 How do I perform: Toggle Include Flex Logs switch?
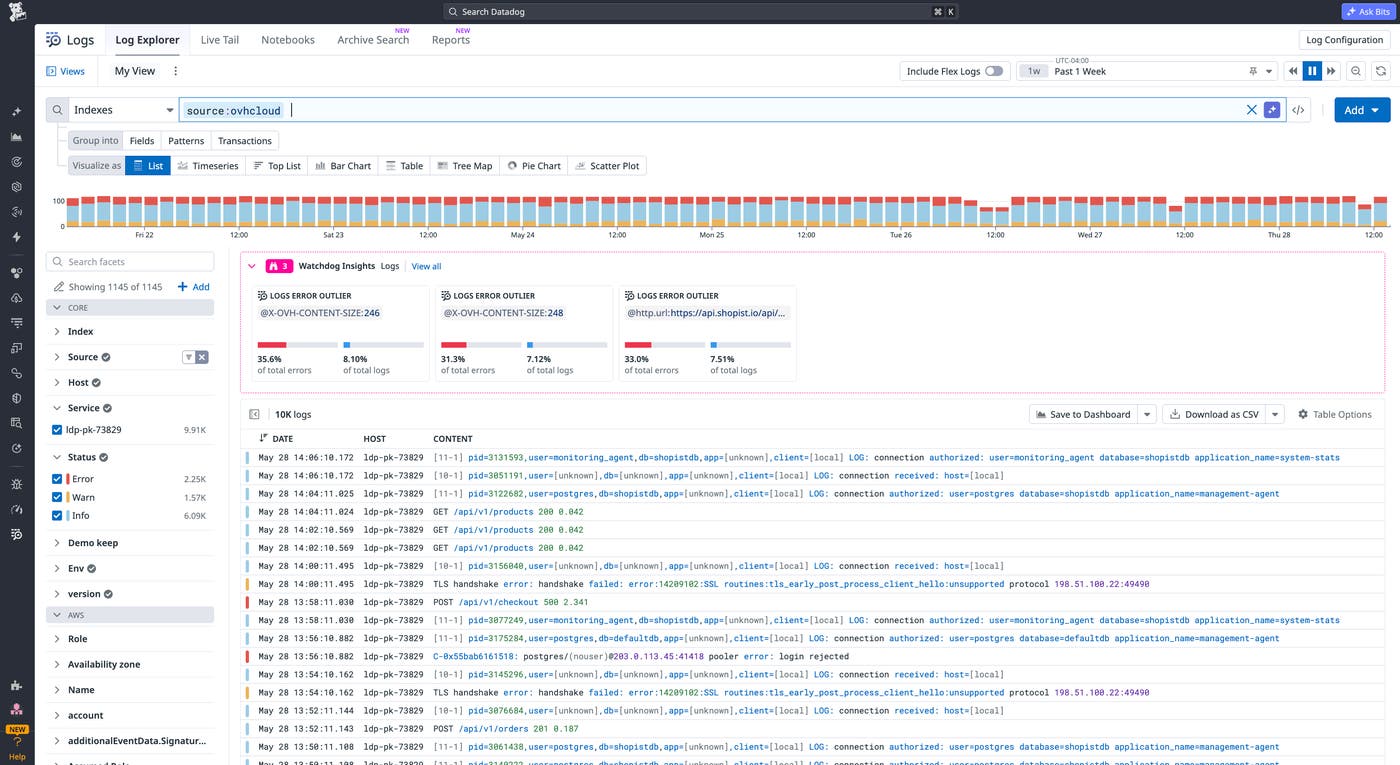click(993, 71)
